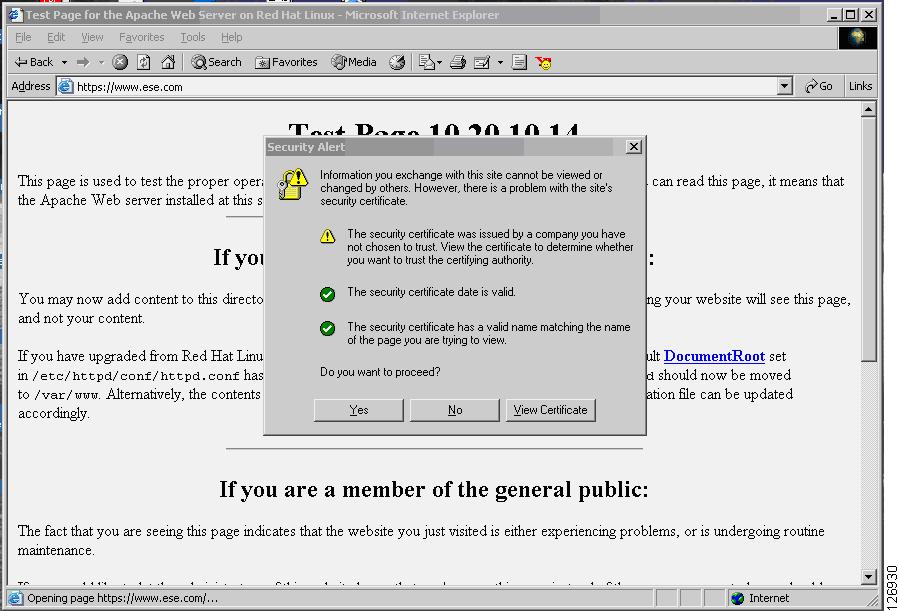
Task: Open the View menu
Action: click(x=92, y=37)
